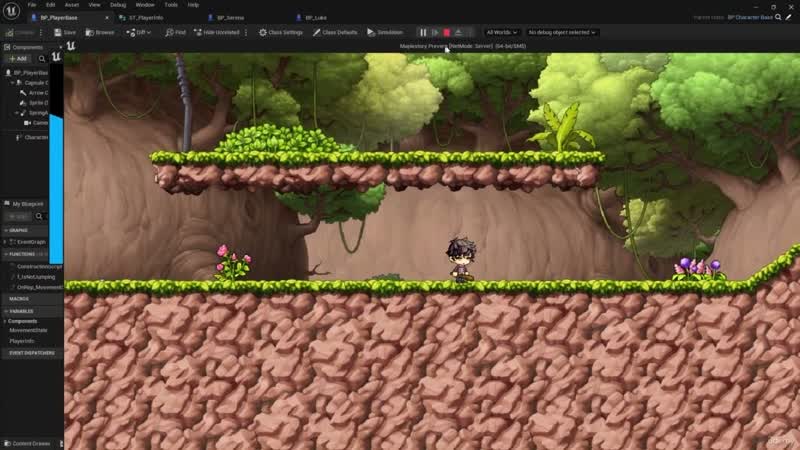Collapse the VARIABLES section

[x=6, y=311]
